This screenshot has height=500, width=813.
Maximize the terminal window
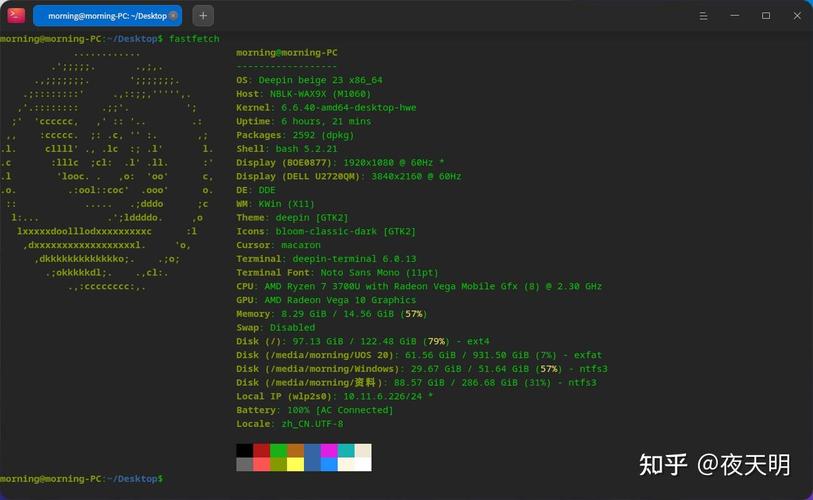click(x=766, y=15)
